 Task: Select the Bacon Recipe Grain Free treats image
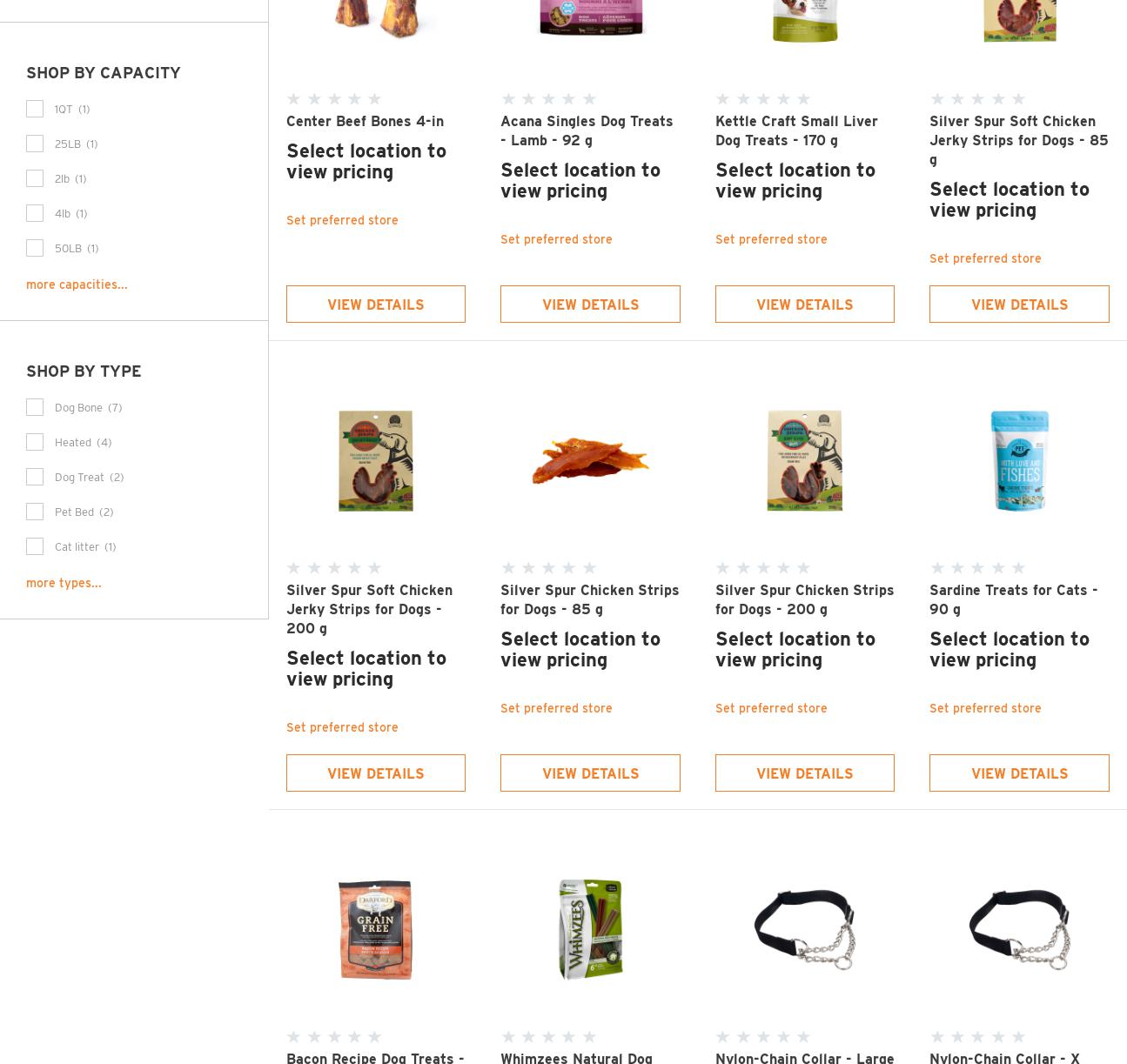click(375, 929)
